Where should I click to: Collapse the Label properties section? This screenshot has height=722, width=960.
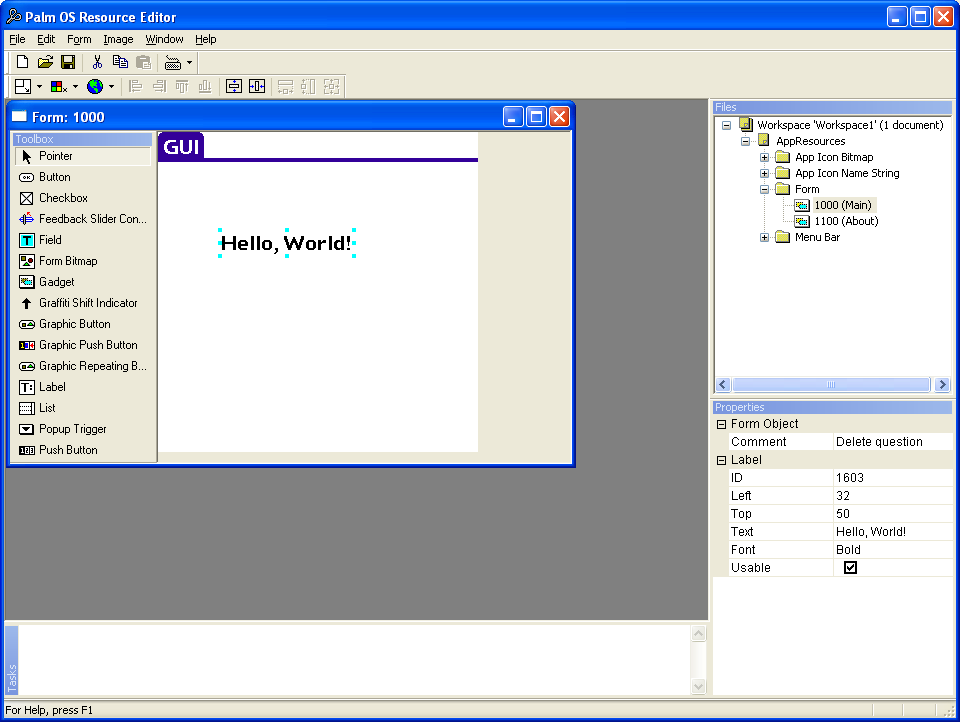point(721,461)
